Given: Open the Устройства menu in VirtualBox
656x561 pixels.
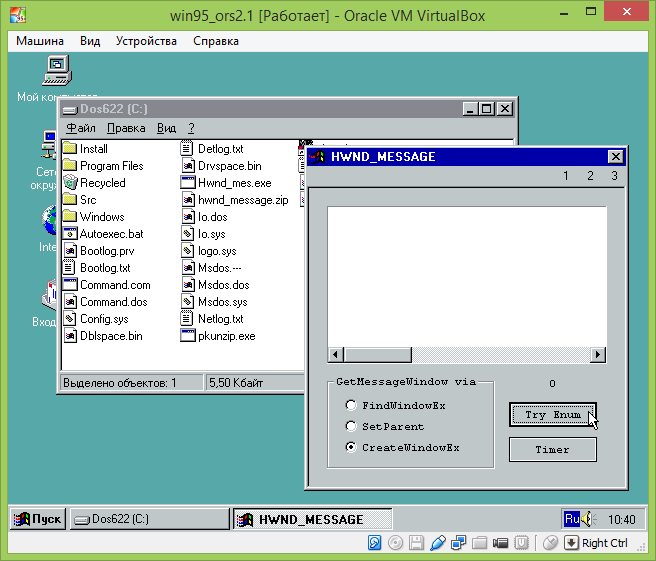Looking at the screenshot, I should [x=146, y=41].
